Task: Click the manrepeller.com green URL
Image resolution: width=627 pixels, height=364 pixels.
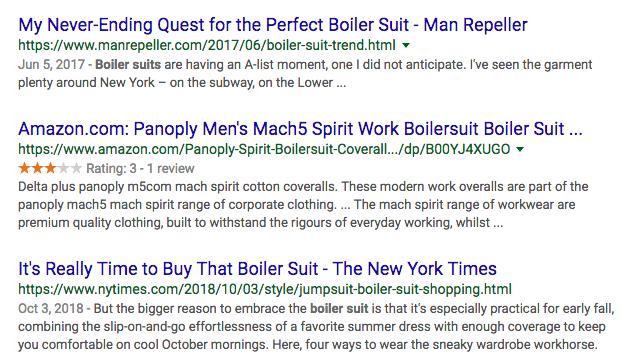Action: click(207, 45)
